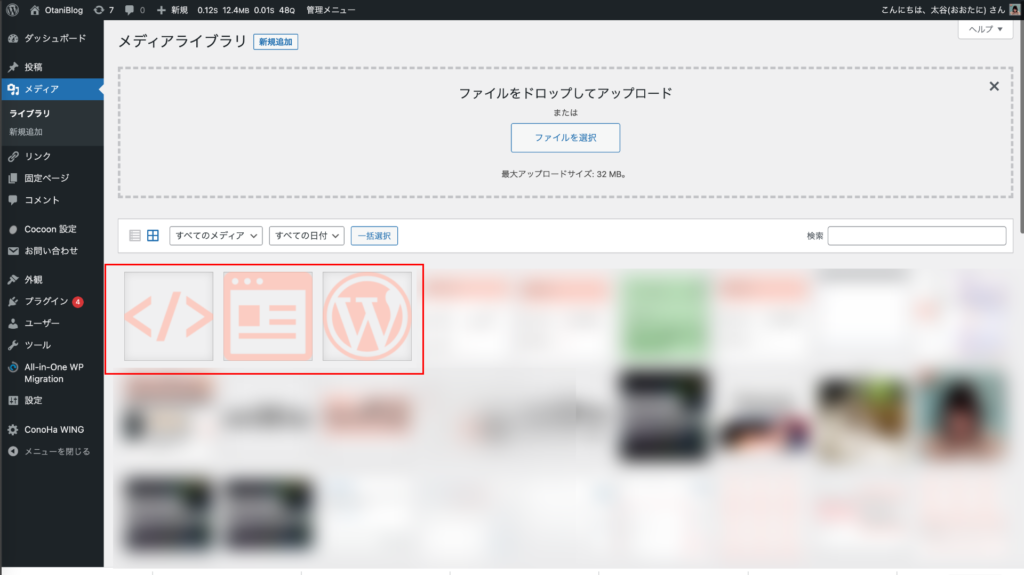Viewport: 1024px width, 575px height.
Task: Open リンク link icon in sidebar
Action: click(x=13, y=156)
